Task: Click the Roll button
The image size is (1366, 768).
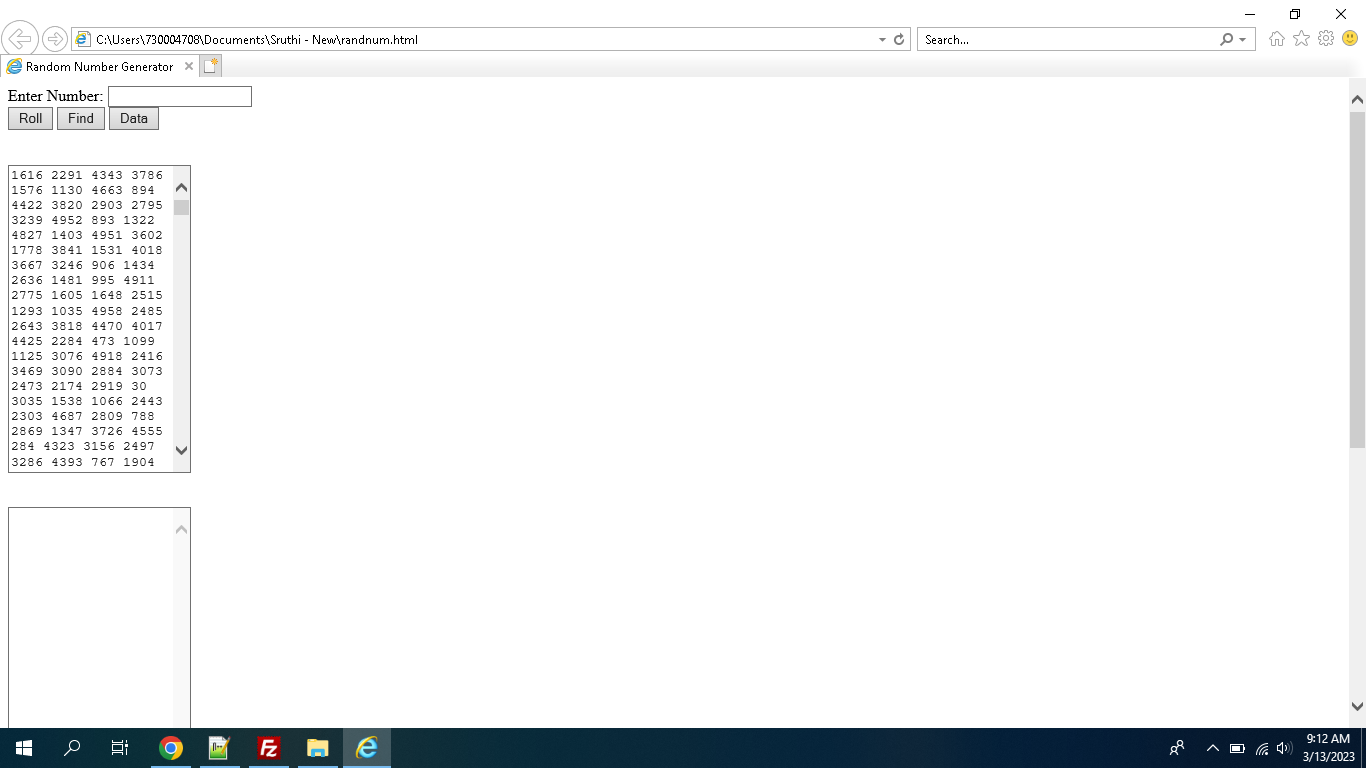Action: click(30, 118)
